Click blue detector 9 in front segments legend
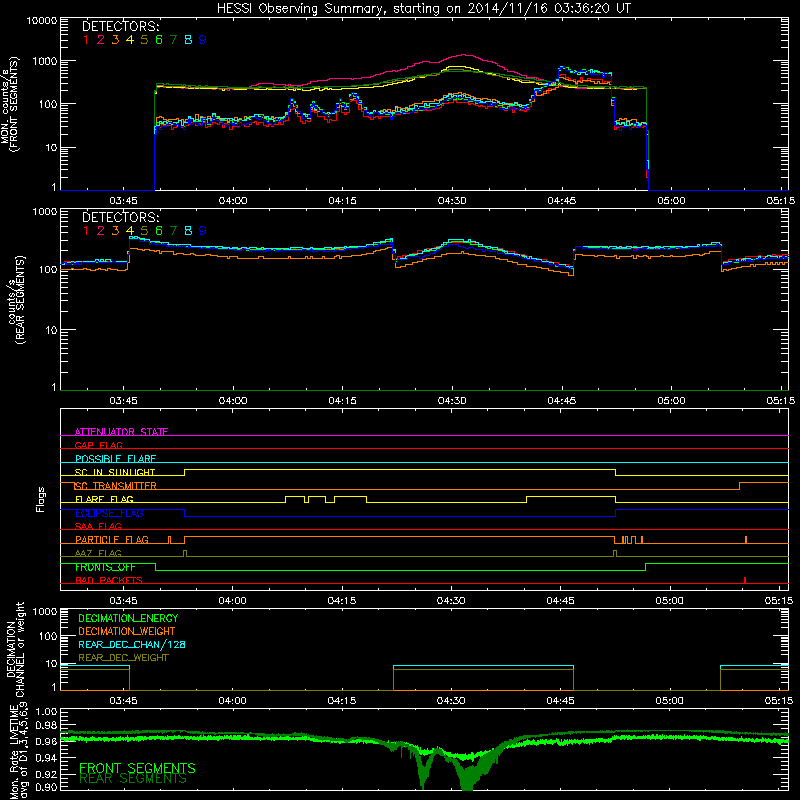The image size is (800, 800). coord(203,39)
